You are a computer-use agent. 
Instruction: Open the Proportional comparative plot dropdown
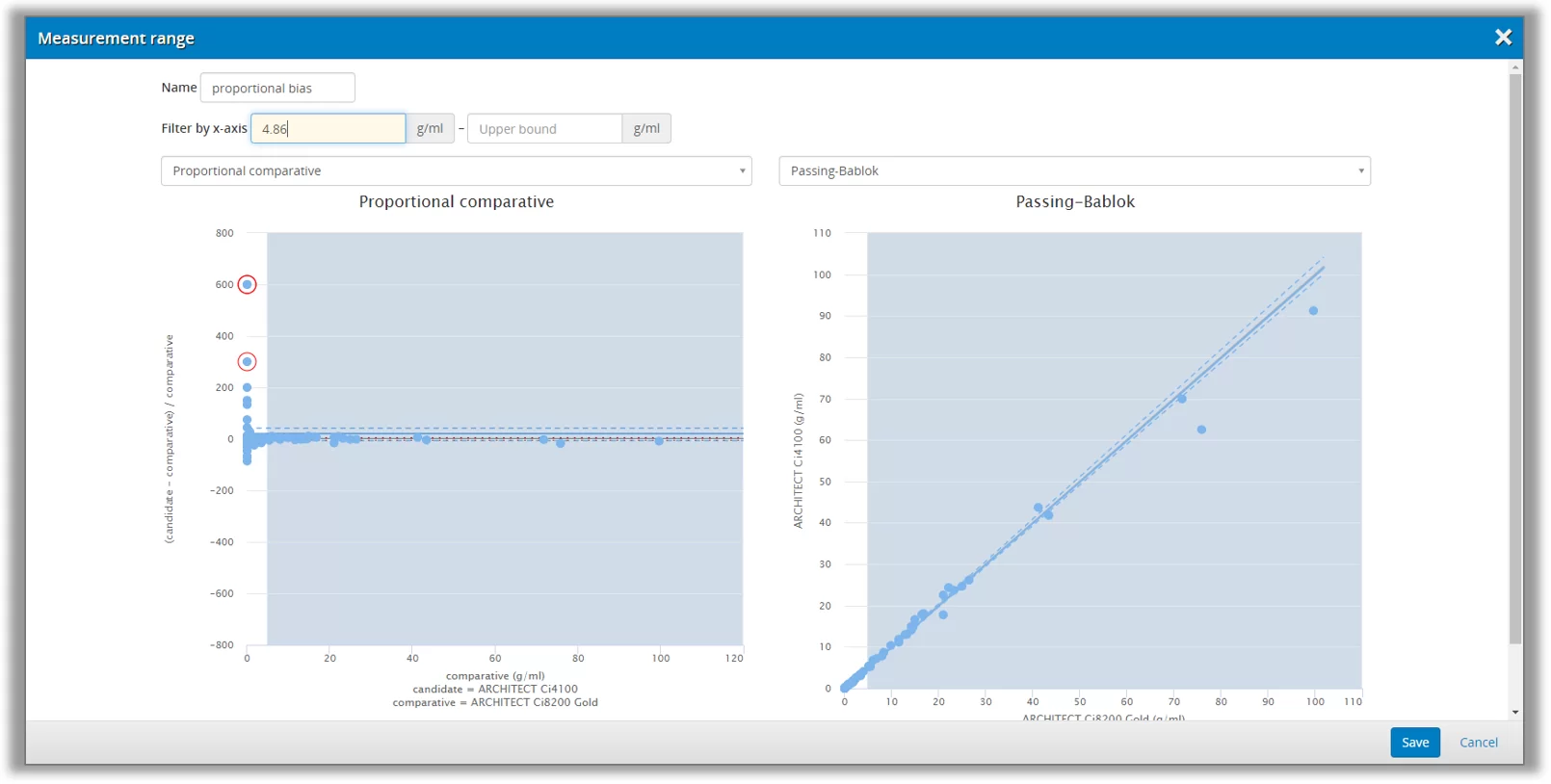click(456, 171)
